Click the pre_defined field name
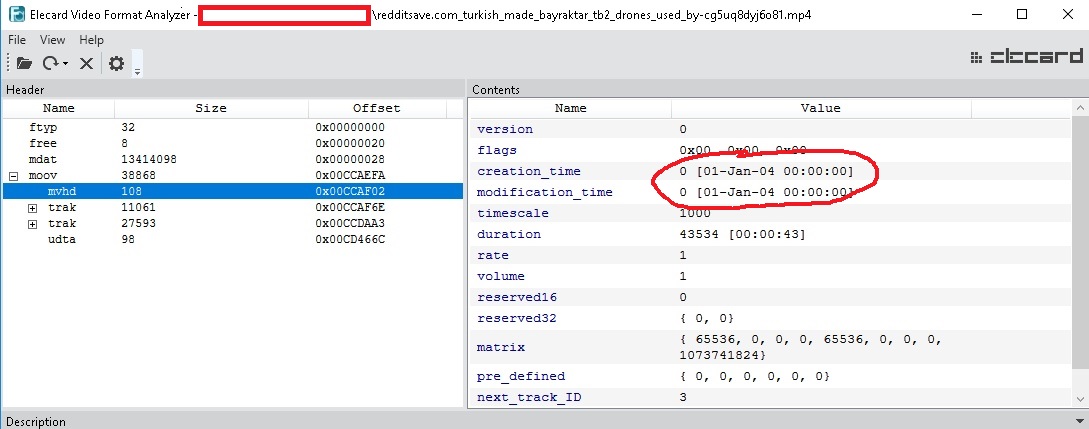The image size is (1089, 429). tap(521, 376)
